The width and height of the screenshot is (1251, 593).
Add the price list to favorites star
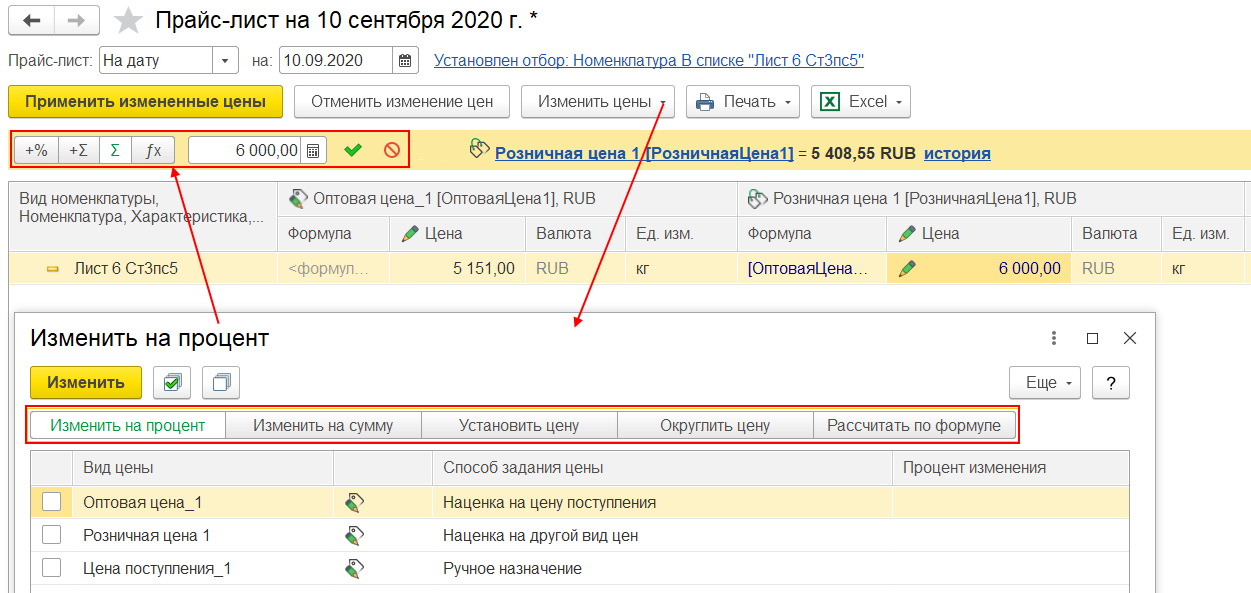(x=128, y=20)
